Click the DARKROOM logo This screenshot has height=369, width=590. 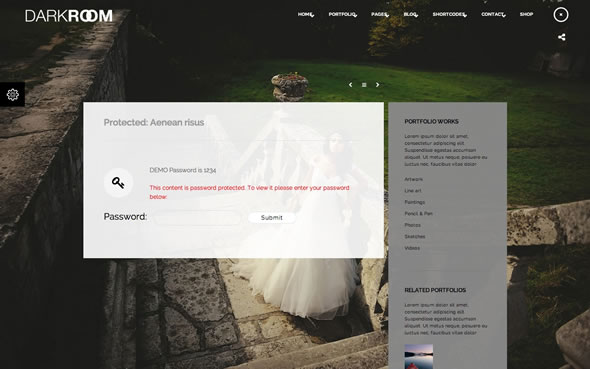click(x=69, y=16)
